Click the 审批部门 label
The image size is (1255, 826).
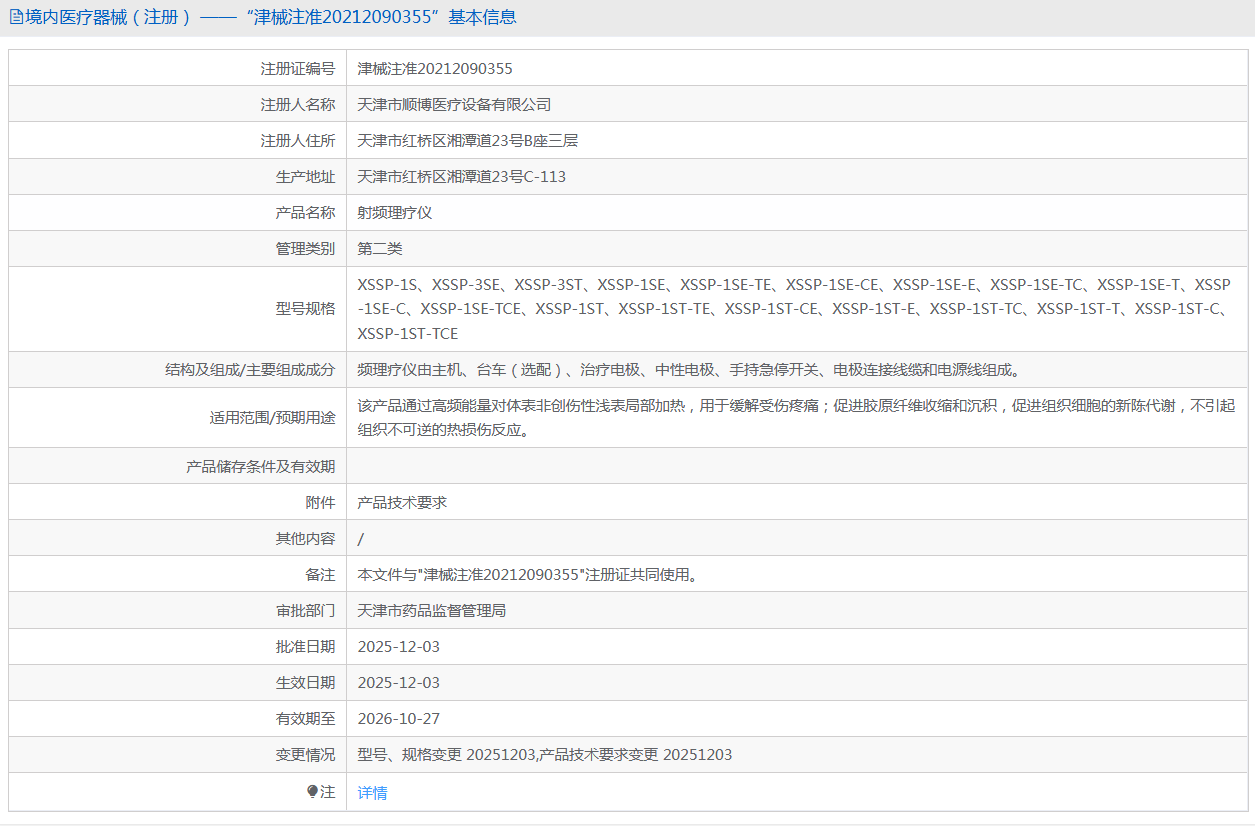(x=305, y=610)
